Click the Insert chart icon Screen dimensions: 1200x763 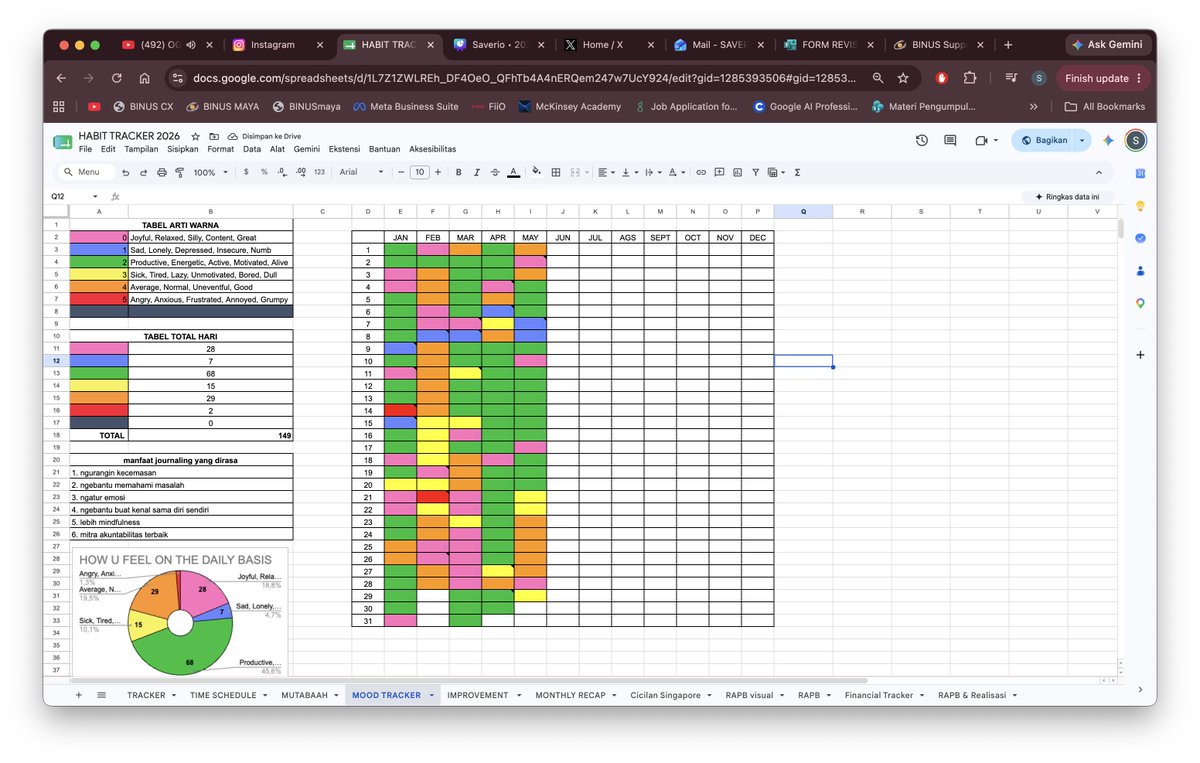coord(737,172)
